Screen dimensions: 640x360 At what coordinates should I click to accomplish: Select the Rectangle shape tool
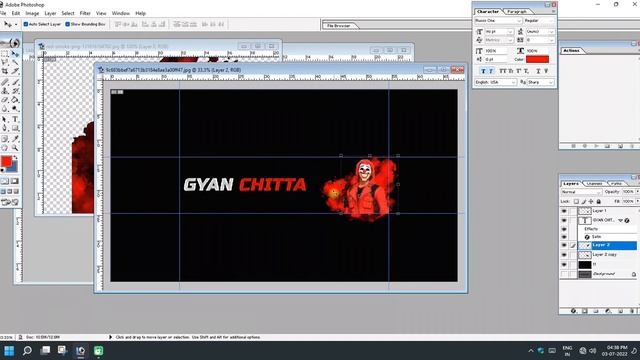pyautogui.click(x=15, y=128)
